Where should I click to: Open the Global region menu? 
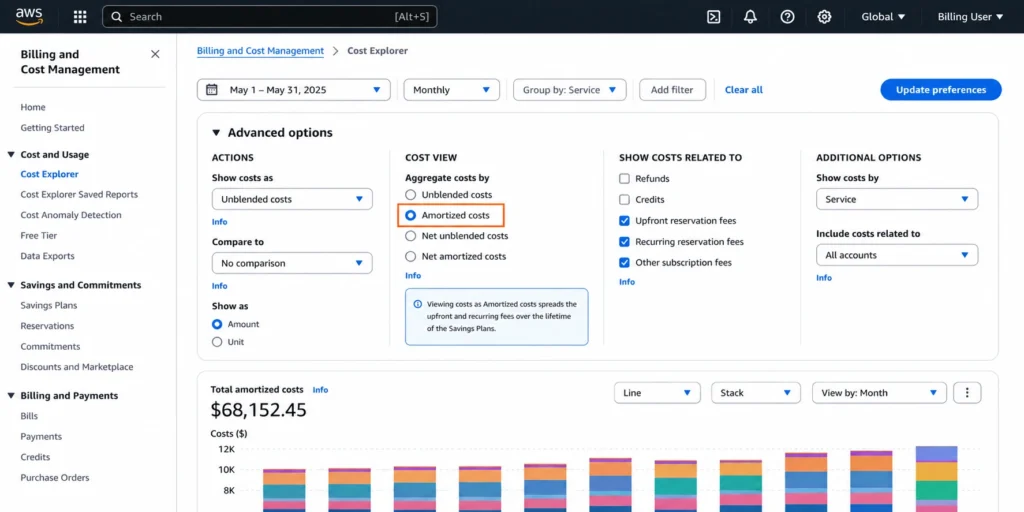point(883,17)
